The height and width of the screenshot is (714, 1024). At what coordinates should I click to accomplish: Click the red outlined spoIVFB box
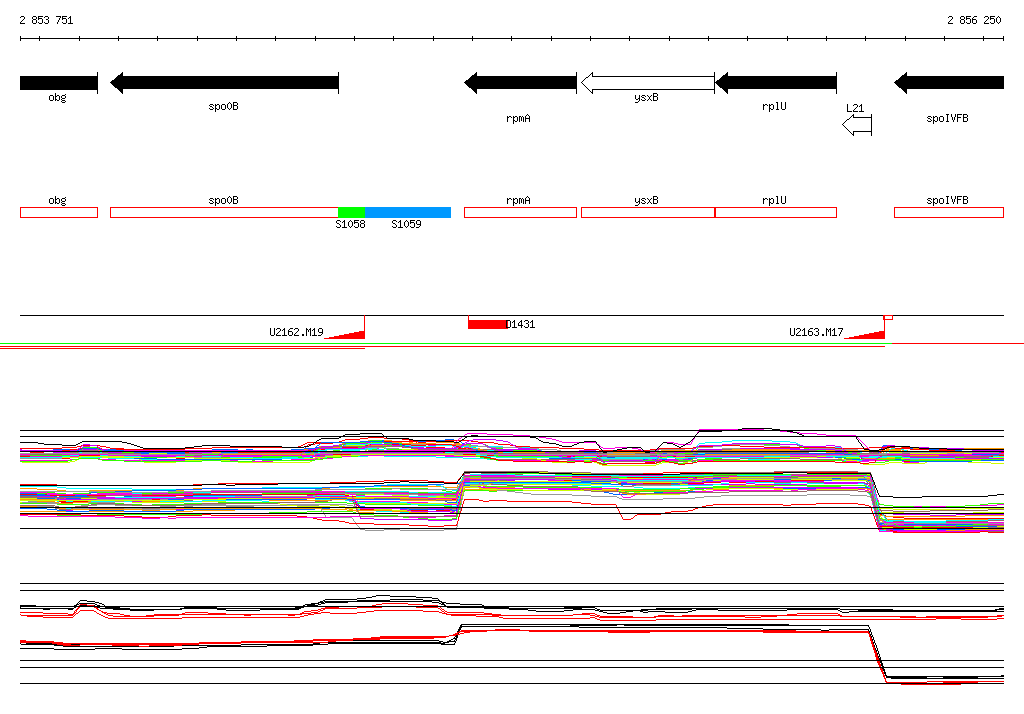pos(949,212)
